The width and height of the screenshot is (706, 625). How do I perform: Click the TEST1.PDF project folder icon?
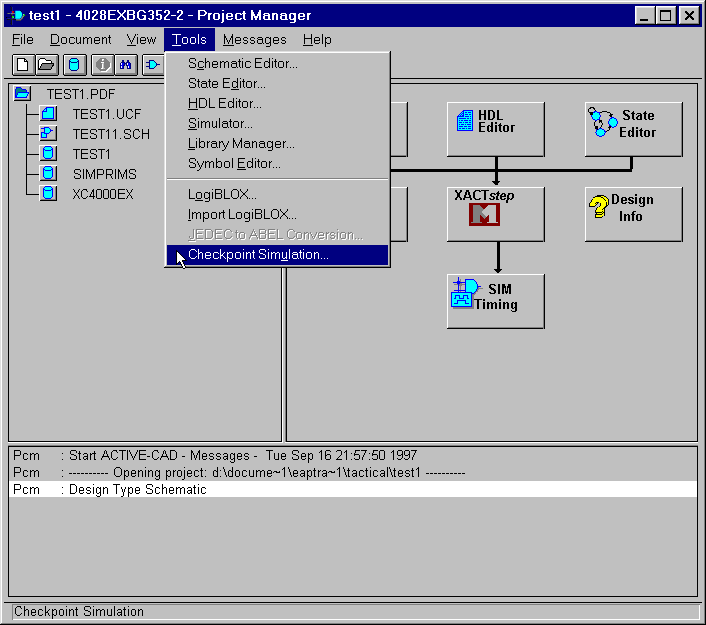point(22,94)
